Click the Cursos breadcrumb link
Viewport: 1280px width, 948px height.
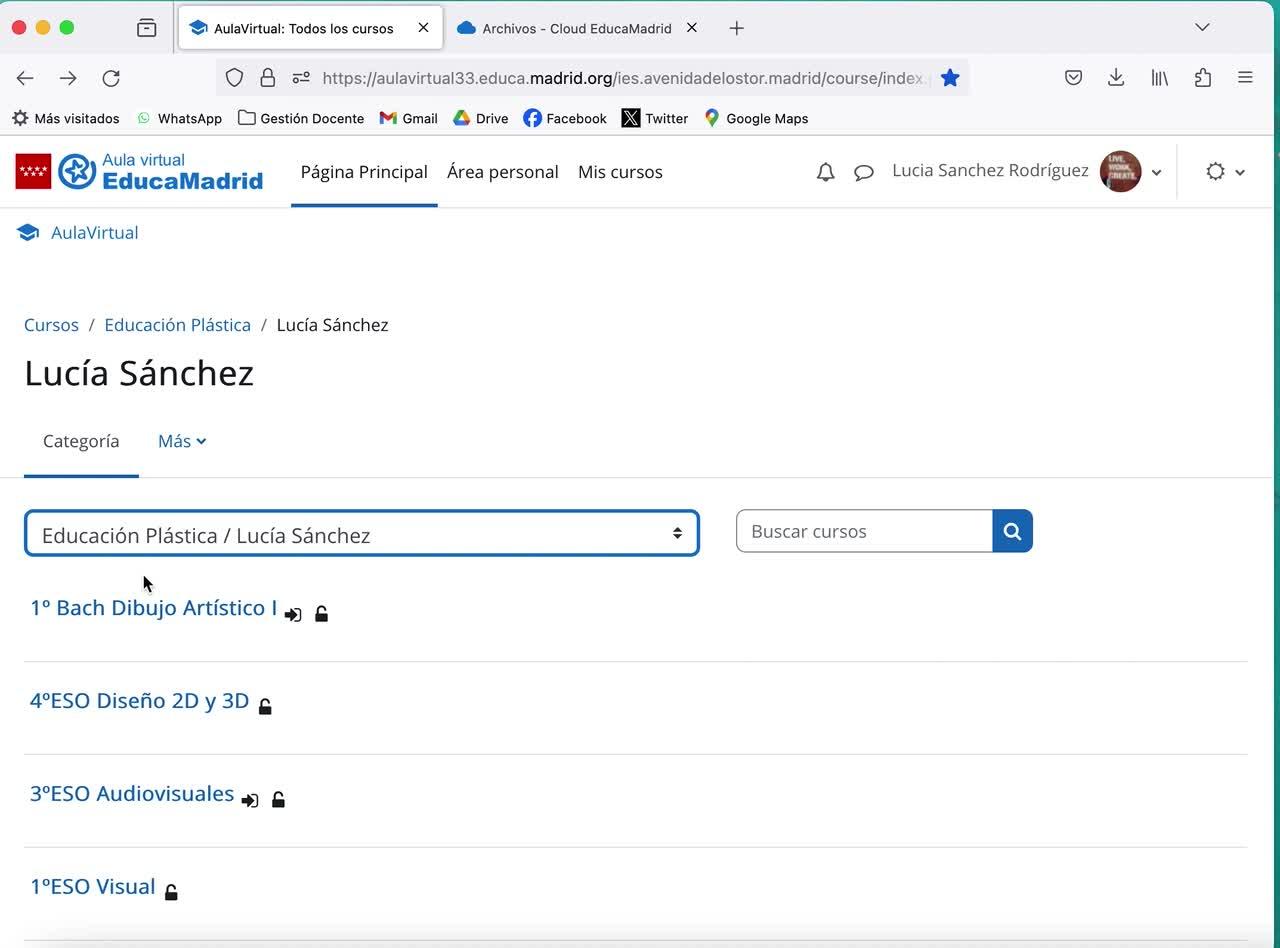click(x=51, y=325)
